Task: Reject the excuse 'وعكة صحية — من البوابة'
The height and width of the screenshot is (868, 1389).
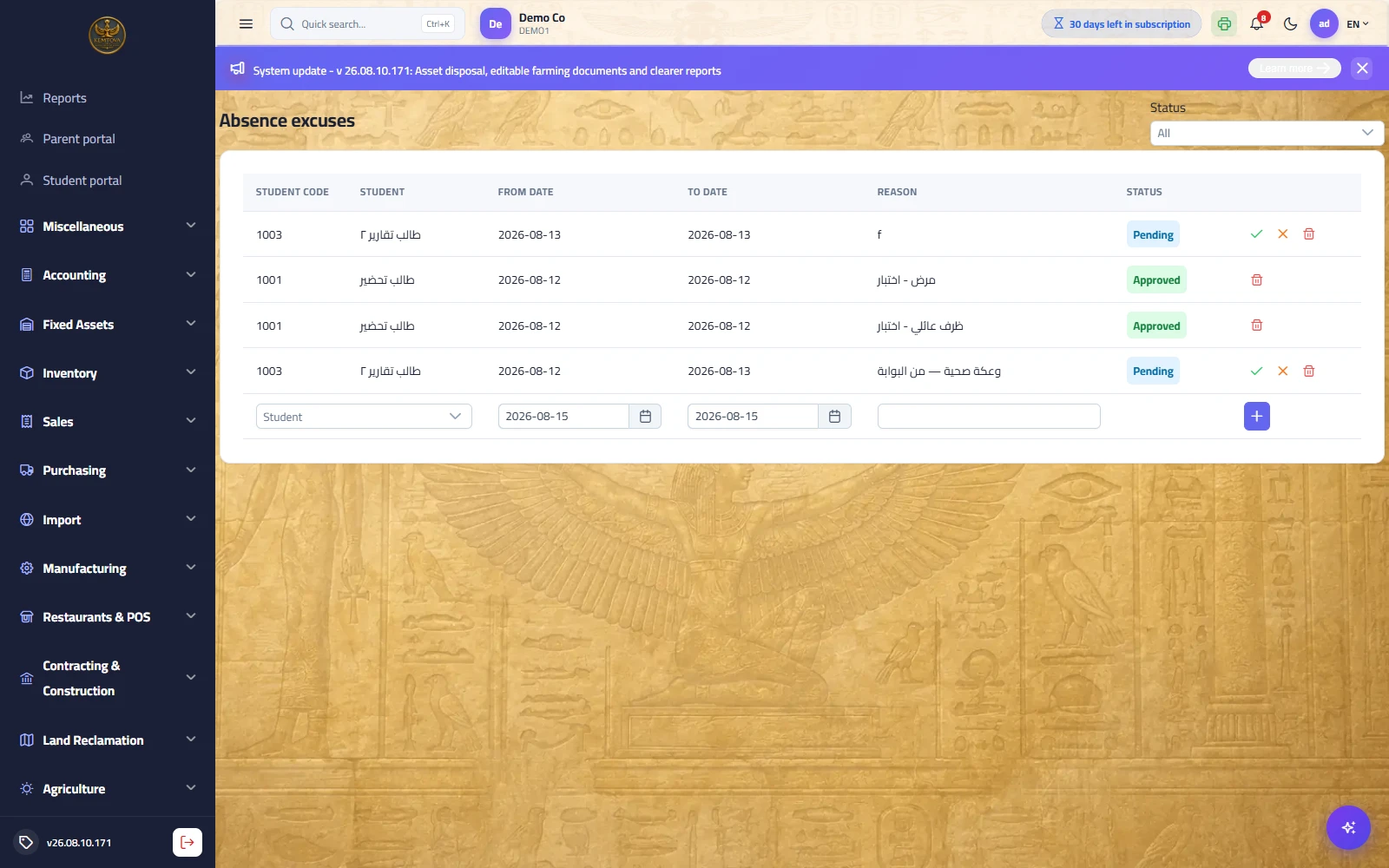Action: tap(1282, 372)
